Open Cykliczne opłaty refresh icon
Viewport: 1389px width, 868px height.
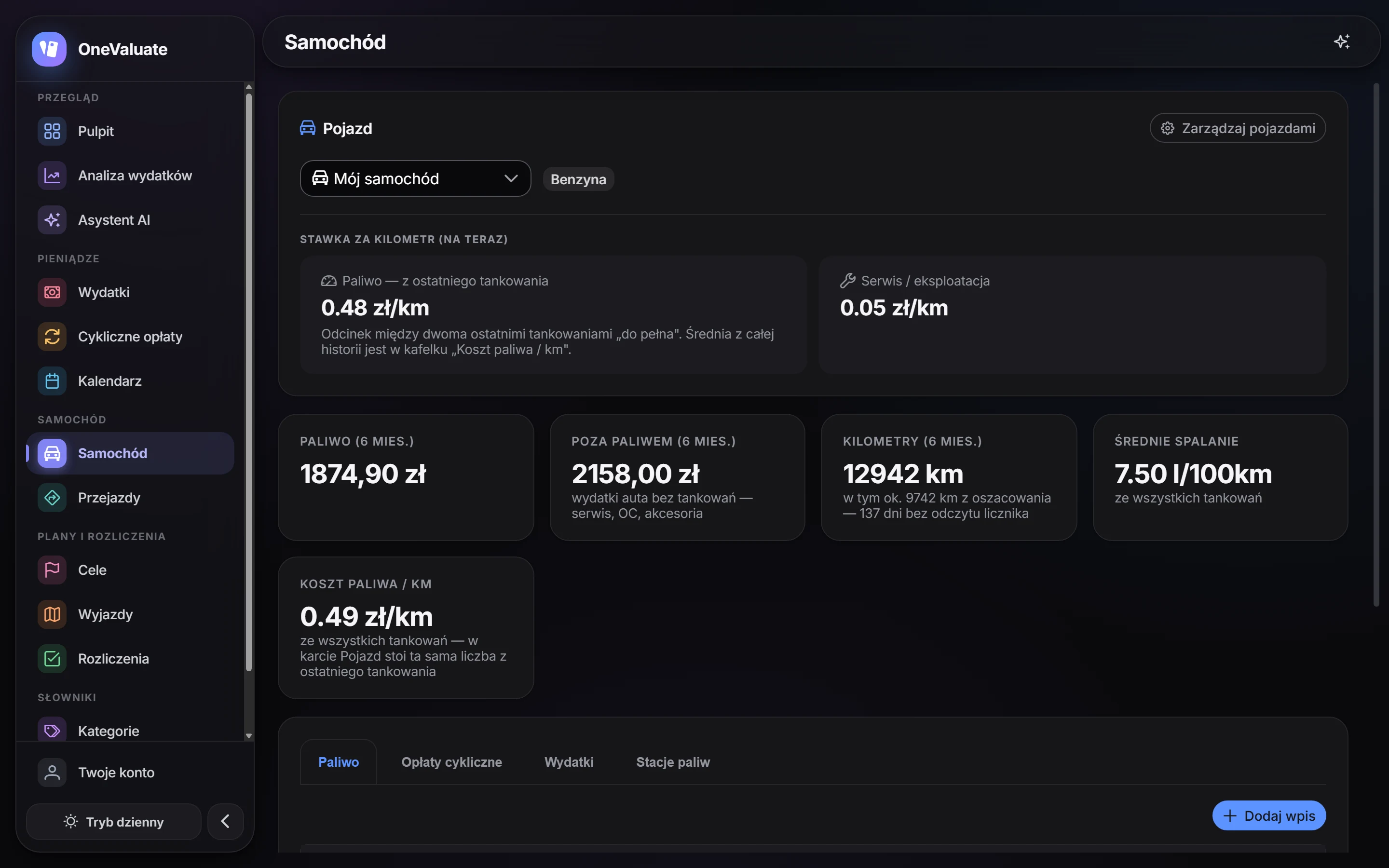click(x=52, y=337)
